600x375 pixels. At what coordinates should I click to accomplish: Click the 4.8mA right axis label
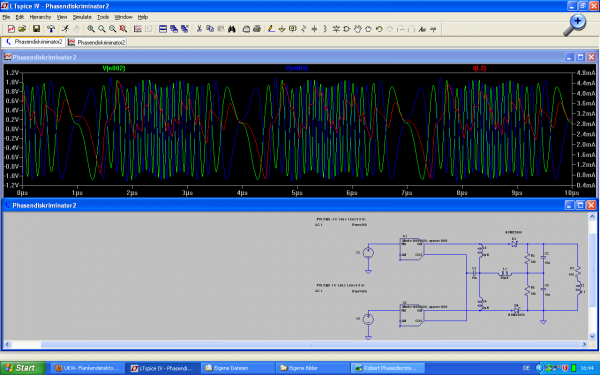585,72
